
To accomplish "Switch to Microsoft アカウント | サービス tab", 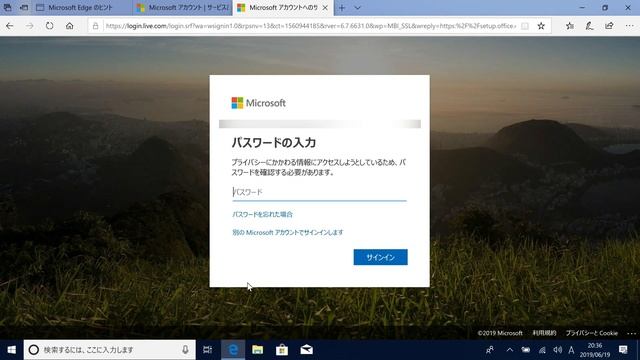I will pyautogui.click(x=182, y=8).
